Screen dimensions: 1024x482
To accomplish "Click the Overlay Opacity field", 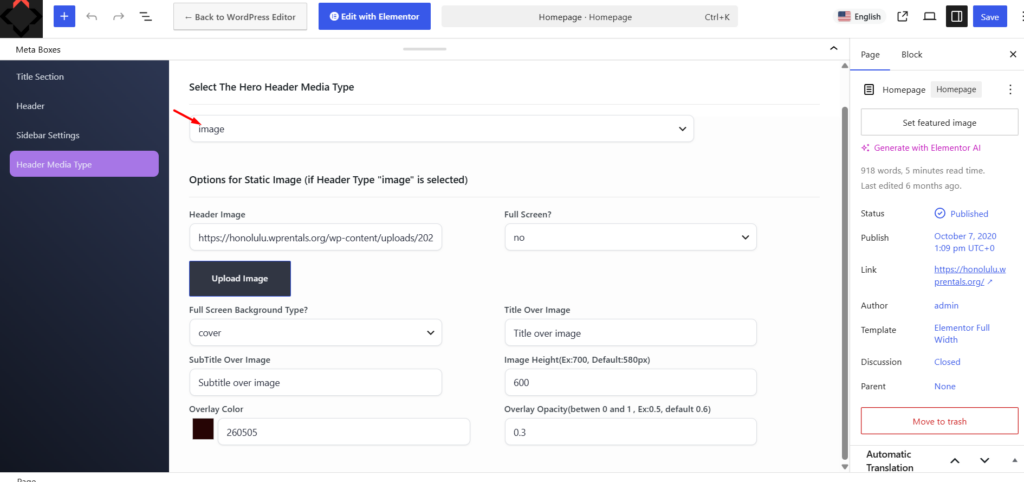I will [x=630, y=432].
